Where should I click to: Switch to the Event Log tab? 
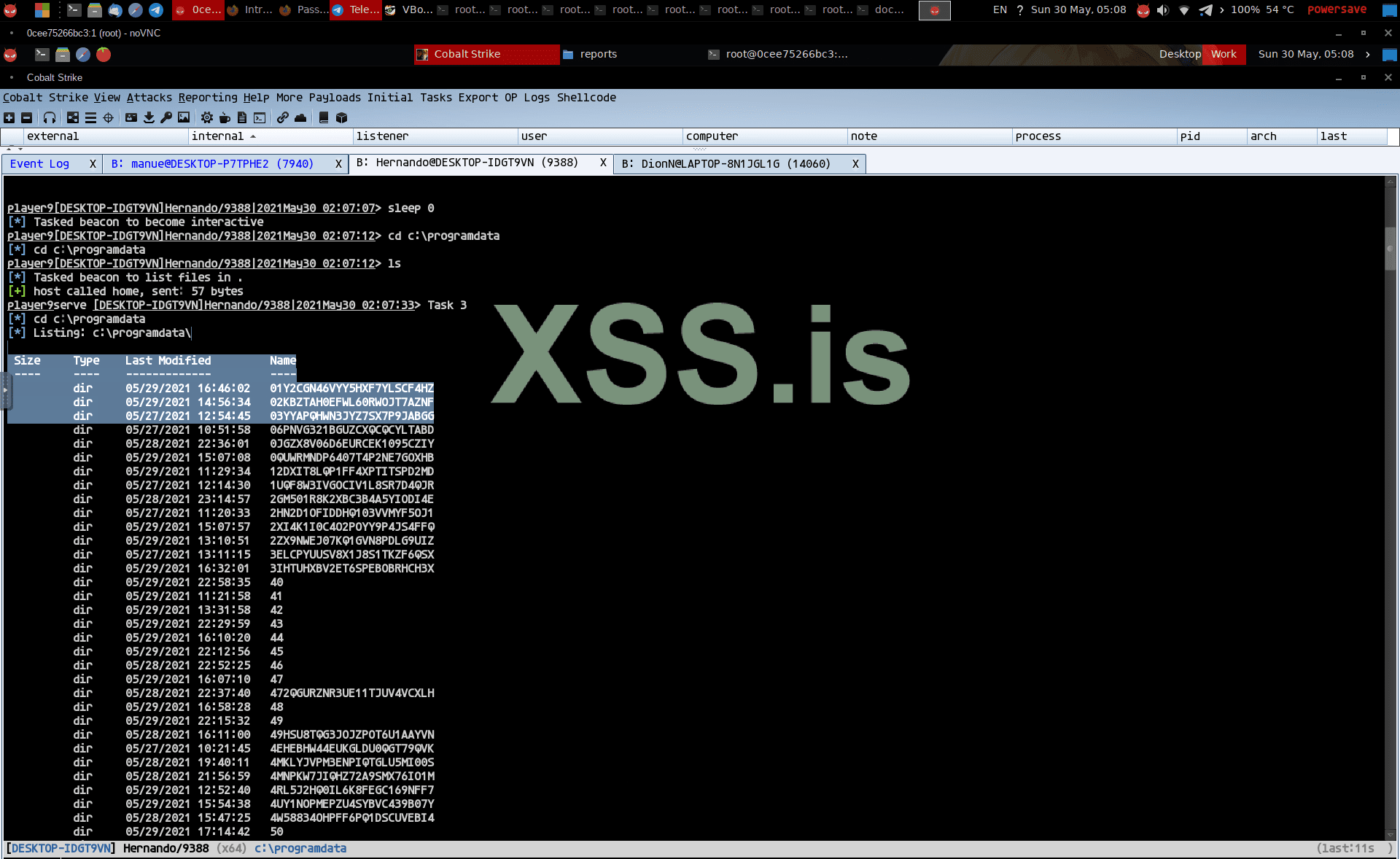point(39,164)
